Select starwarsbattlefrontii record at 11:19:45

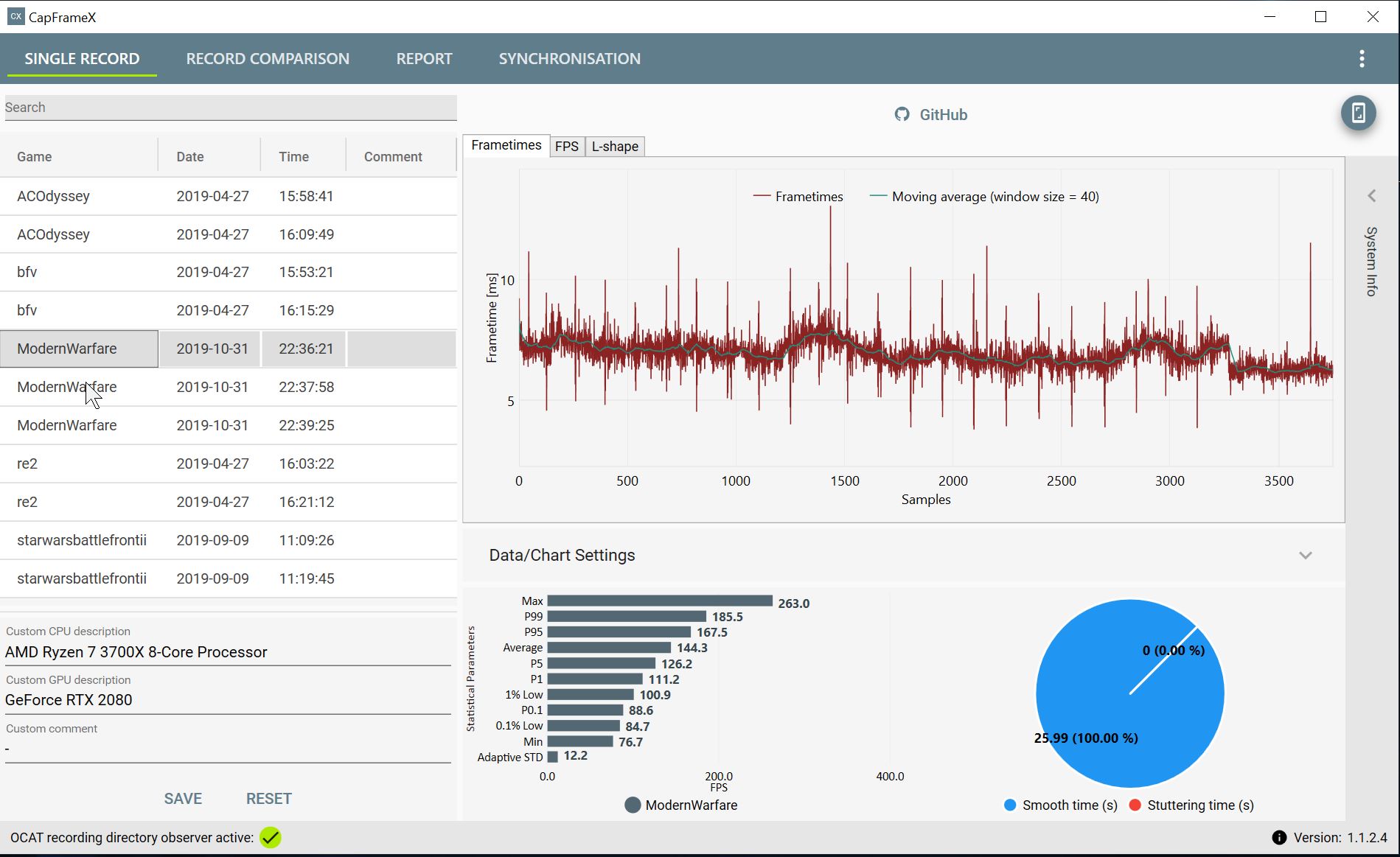[x=229, y=578]
